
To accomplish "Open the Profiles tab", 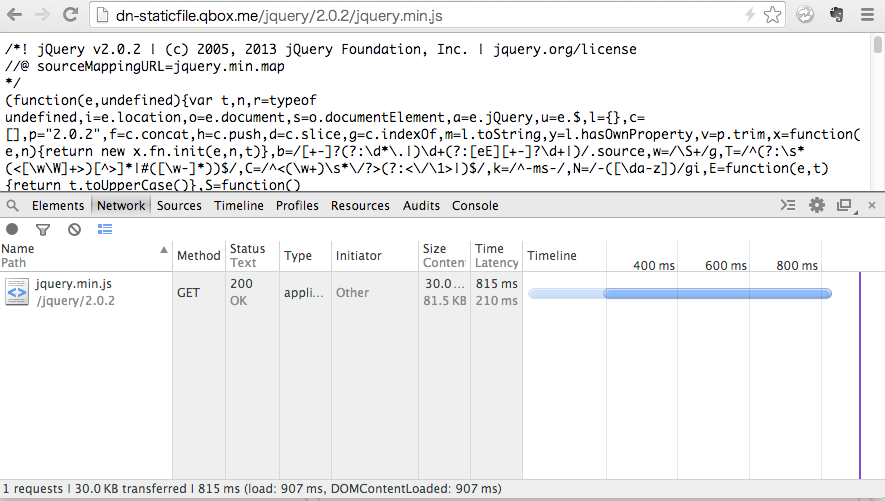I will (x=297, y=206).
